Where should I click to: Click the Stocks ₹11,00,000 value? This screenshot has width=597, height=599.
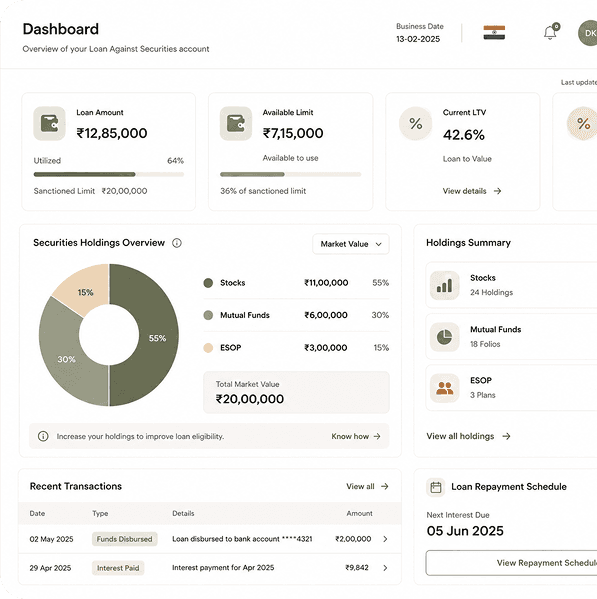pyautogui.click(x=326, y=283)
